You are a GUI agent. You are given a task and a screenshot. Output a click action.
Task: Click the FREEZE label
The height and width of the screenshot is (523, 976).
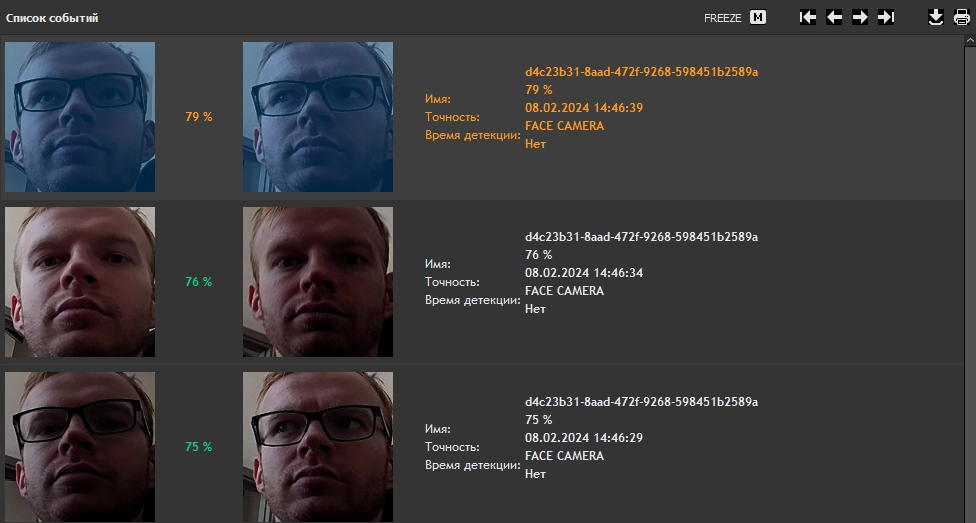click(723, 18)
